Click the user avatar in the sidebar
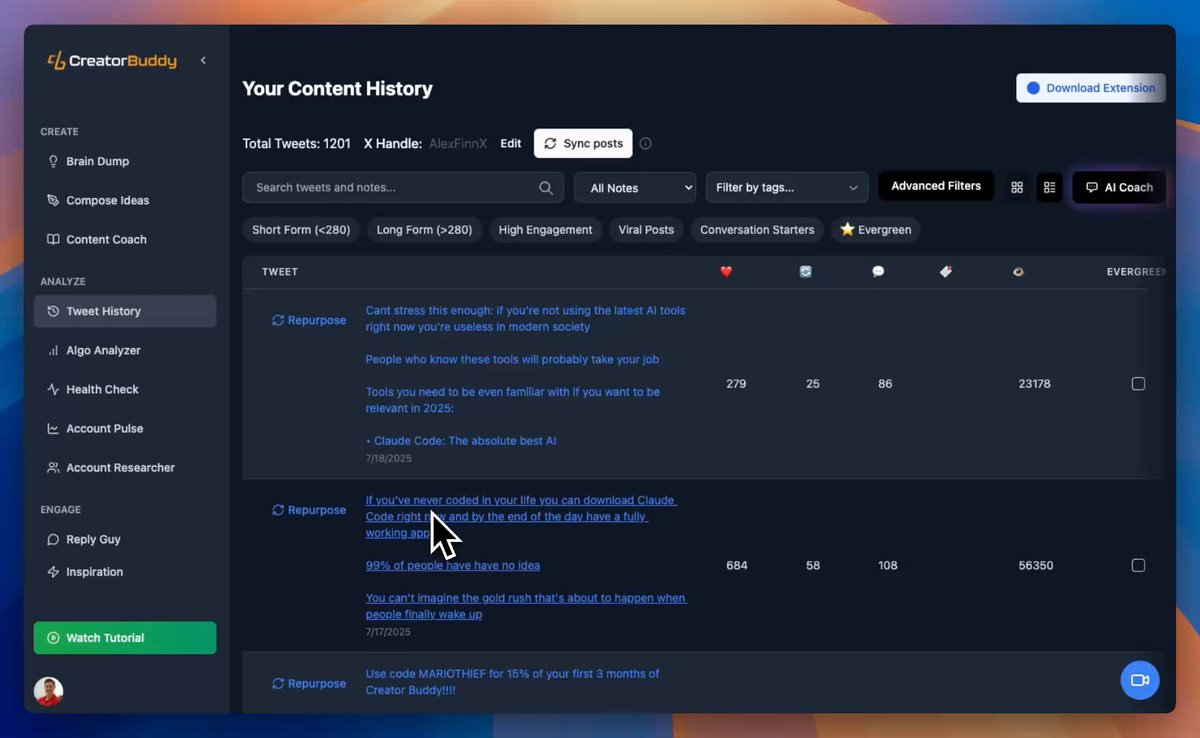 click(48, 691)
